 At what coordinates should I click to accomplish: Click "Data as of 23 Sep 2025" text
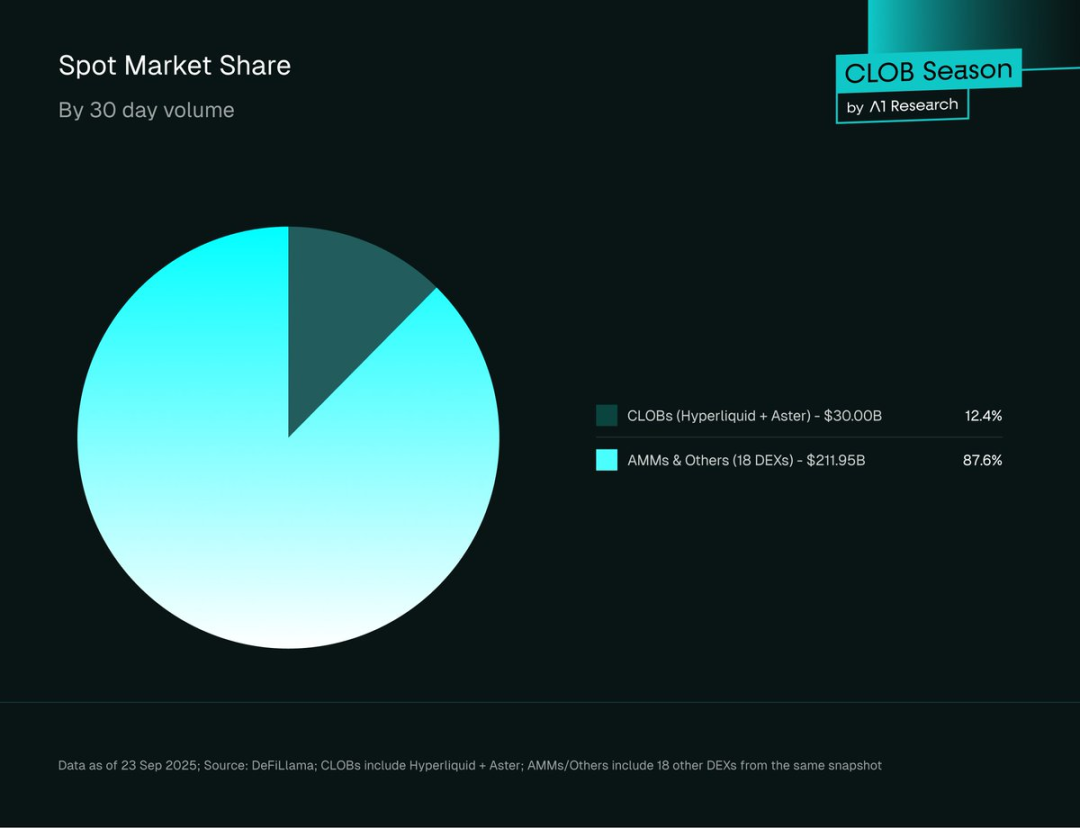(125, 765)
